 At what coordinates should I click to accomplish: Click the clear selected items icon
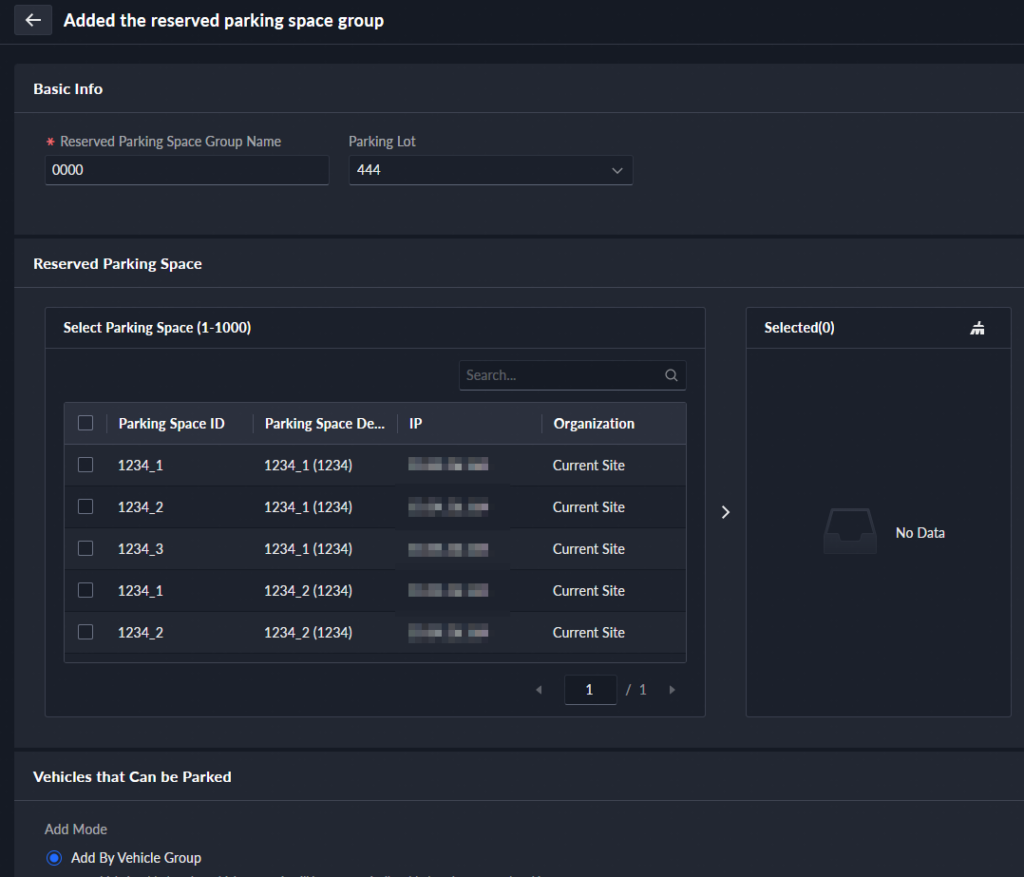[977, 328]
